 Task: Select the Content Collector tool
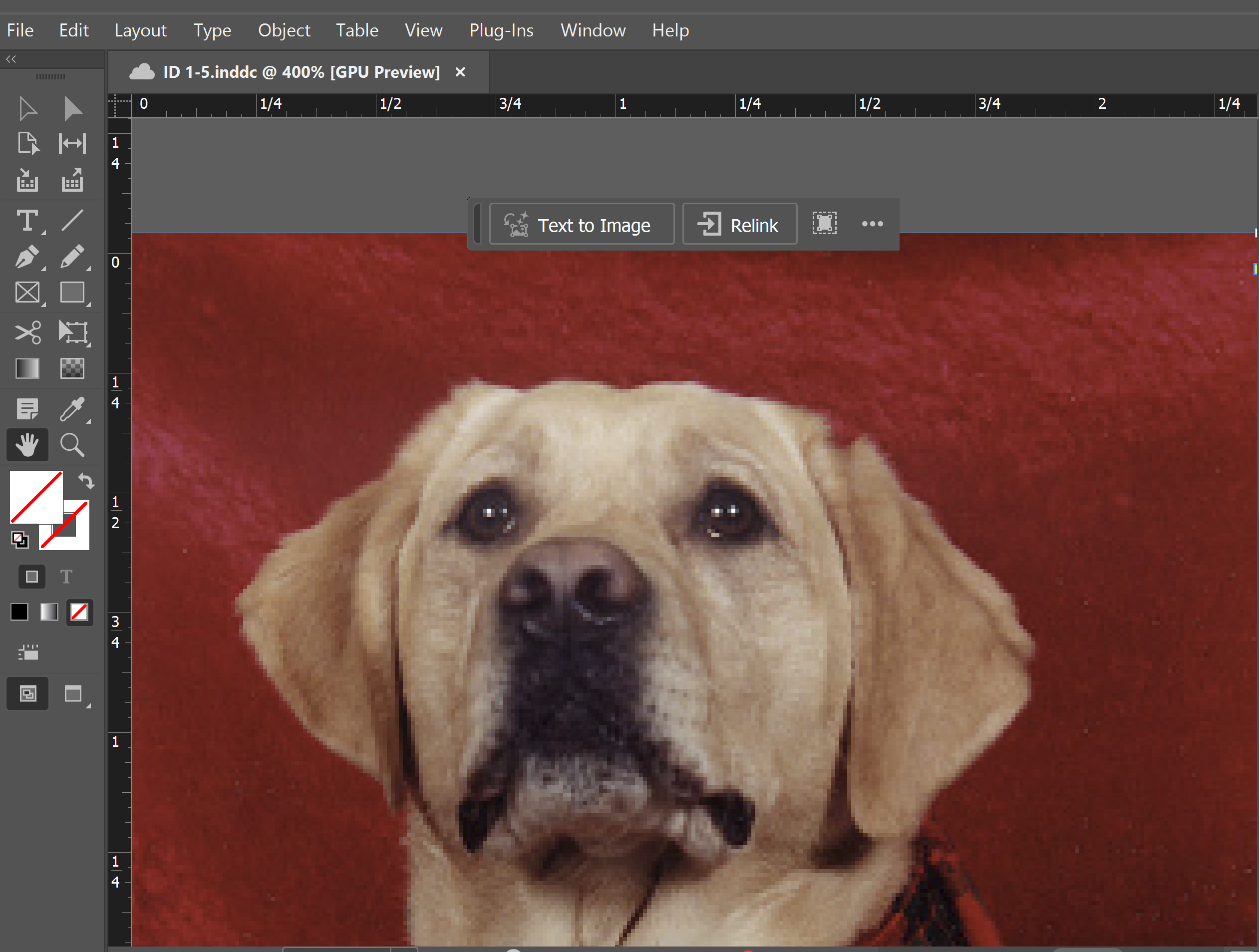[27, 180]
